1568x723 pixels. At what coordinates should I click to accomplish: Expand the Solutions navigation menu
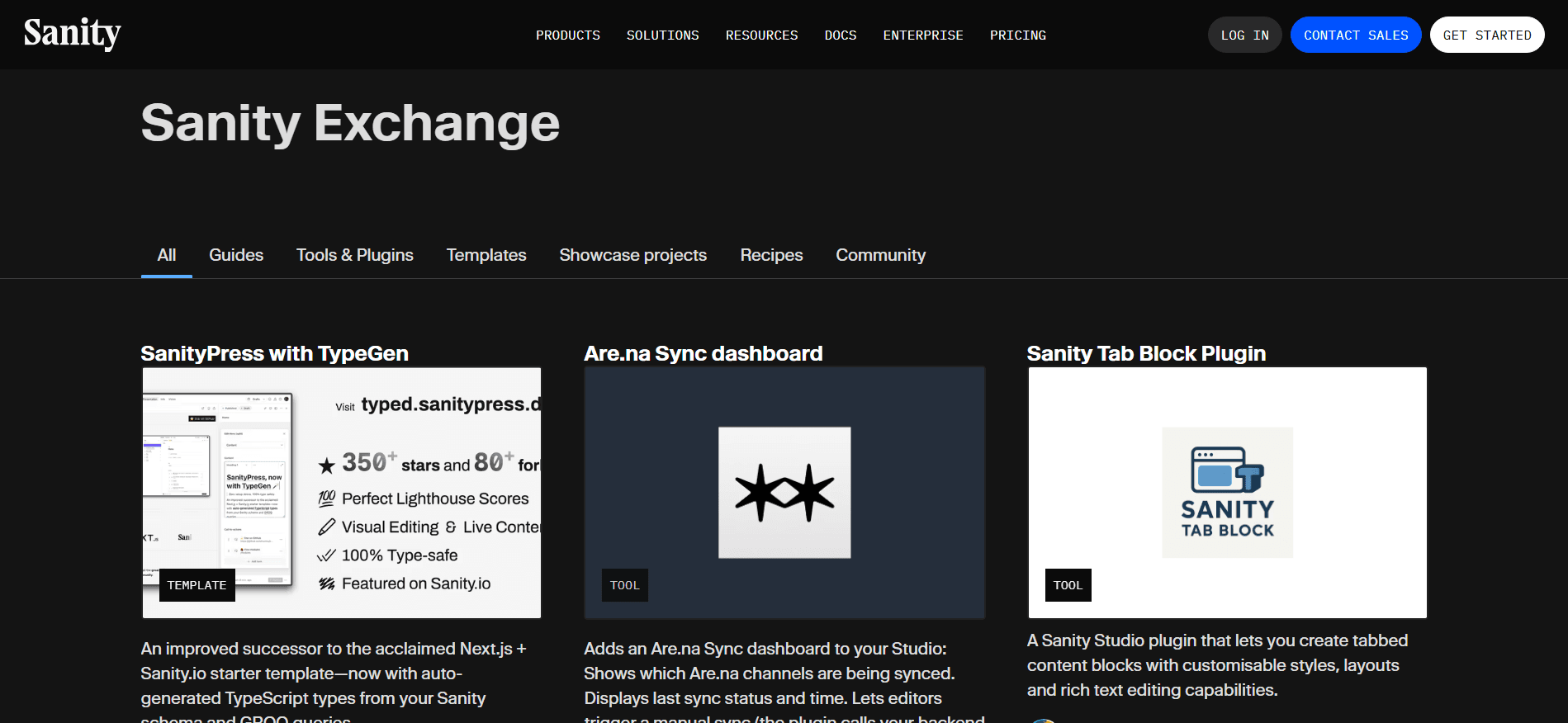click(662, 35)
